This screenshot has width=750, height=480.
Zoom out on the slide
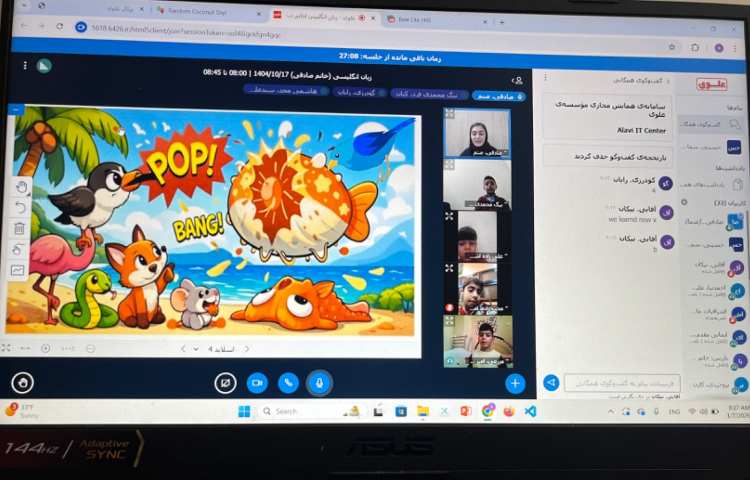[x=91, y=349]
